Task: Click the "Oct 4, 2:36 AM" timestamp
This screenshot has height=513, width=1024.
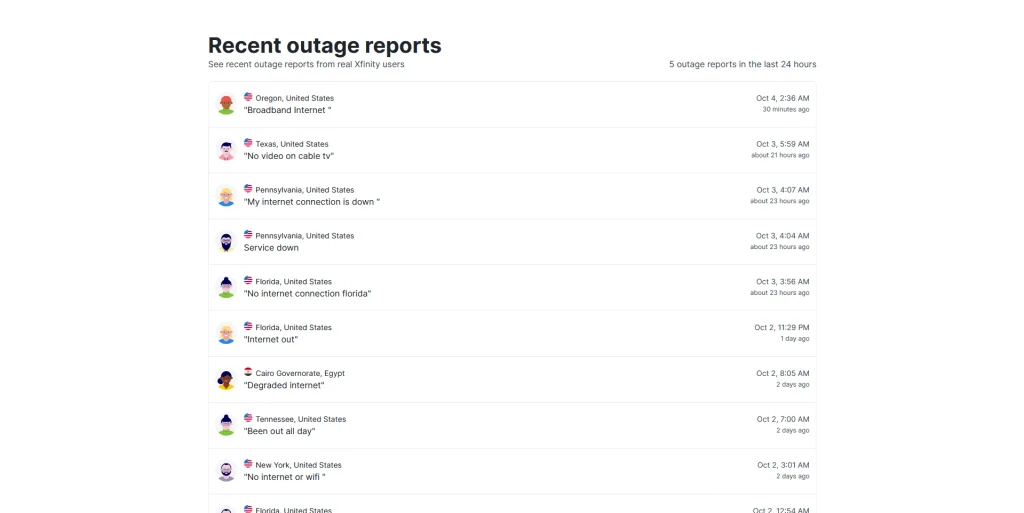Action: click(x=782, y=98)
